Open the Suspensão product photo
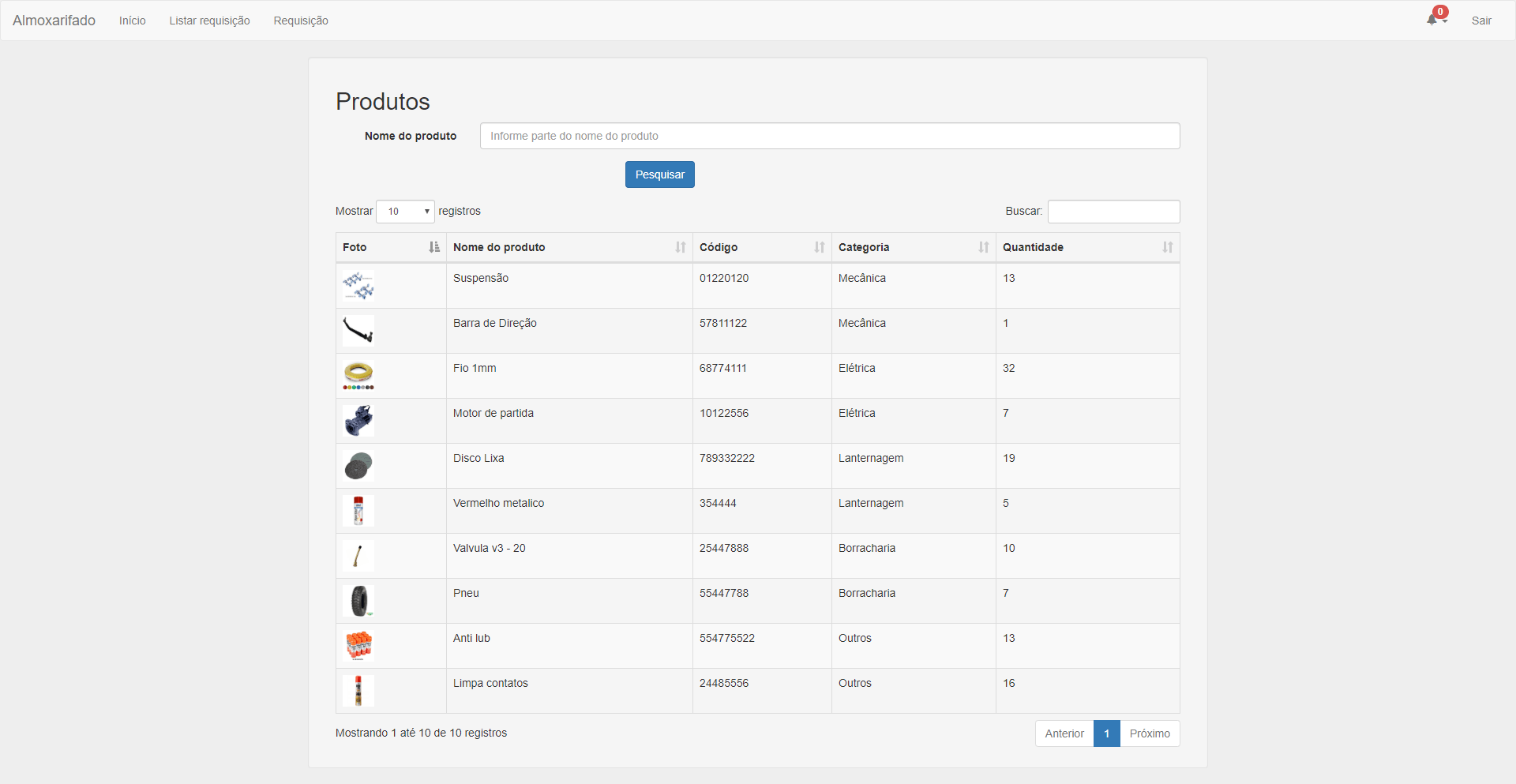Screen dimensions: 1516x784 coord(358,285)
